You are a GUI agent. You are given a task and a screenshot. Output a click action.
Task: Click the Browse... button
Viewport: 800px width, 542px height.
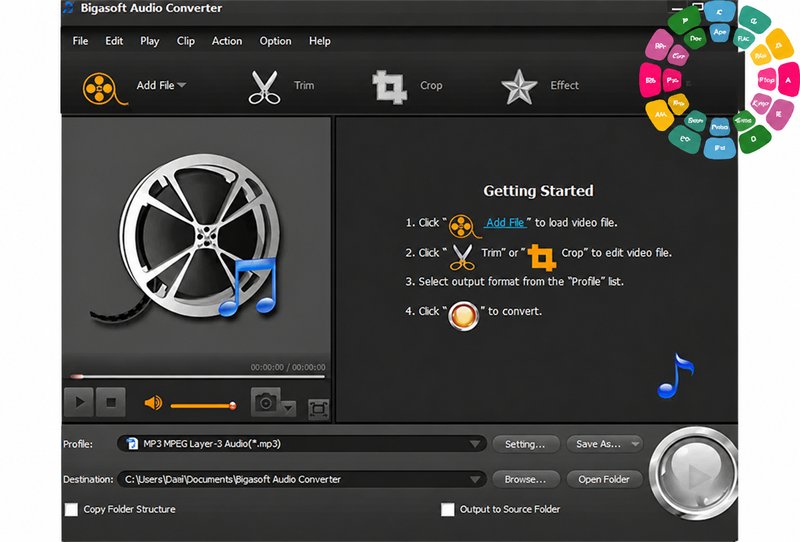[x=526, y=480]
